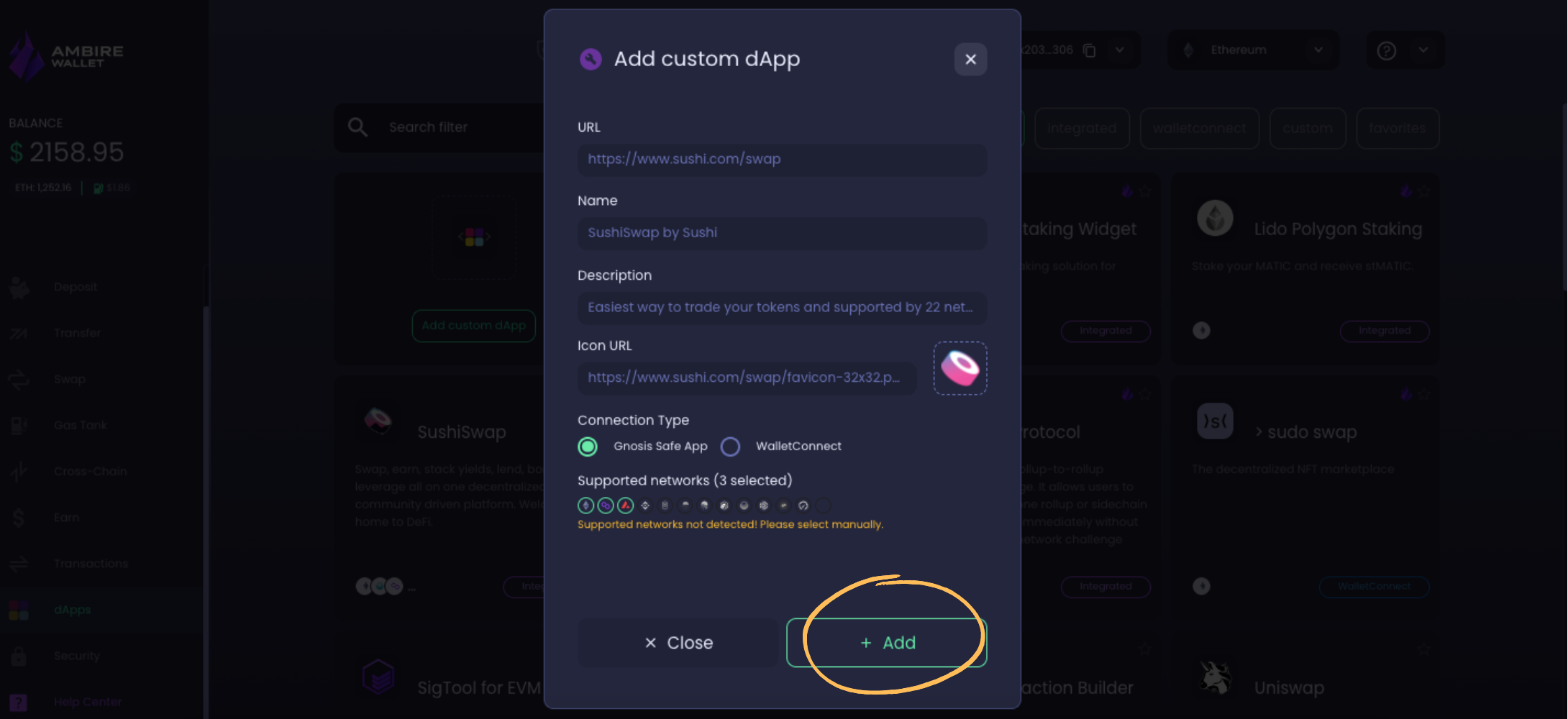Select the BNB Chain network icon
The image size is (1568, 719).
(645, 505)
